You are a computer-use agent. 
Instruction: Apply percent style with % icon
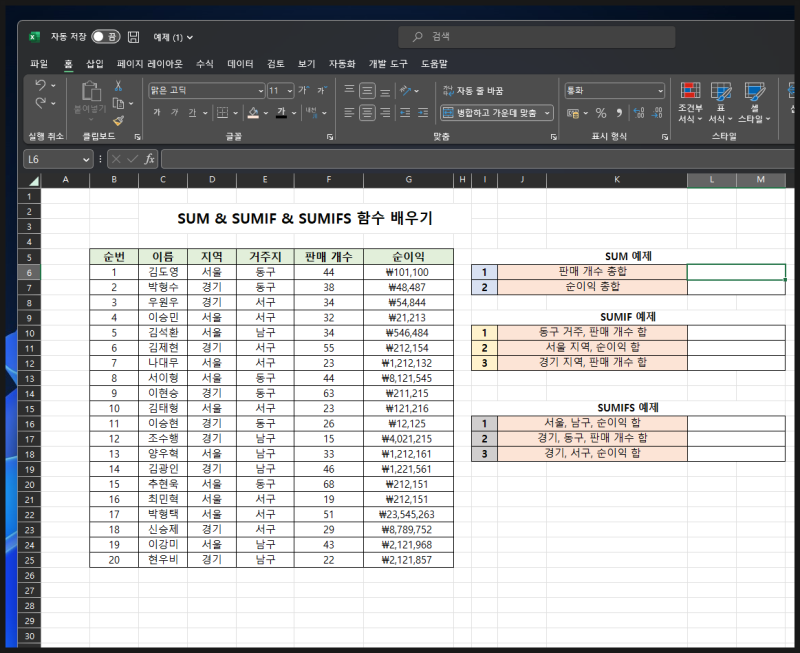[x=601, y=113]
